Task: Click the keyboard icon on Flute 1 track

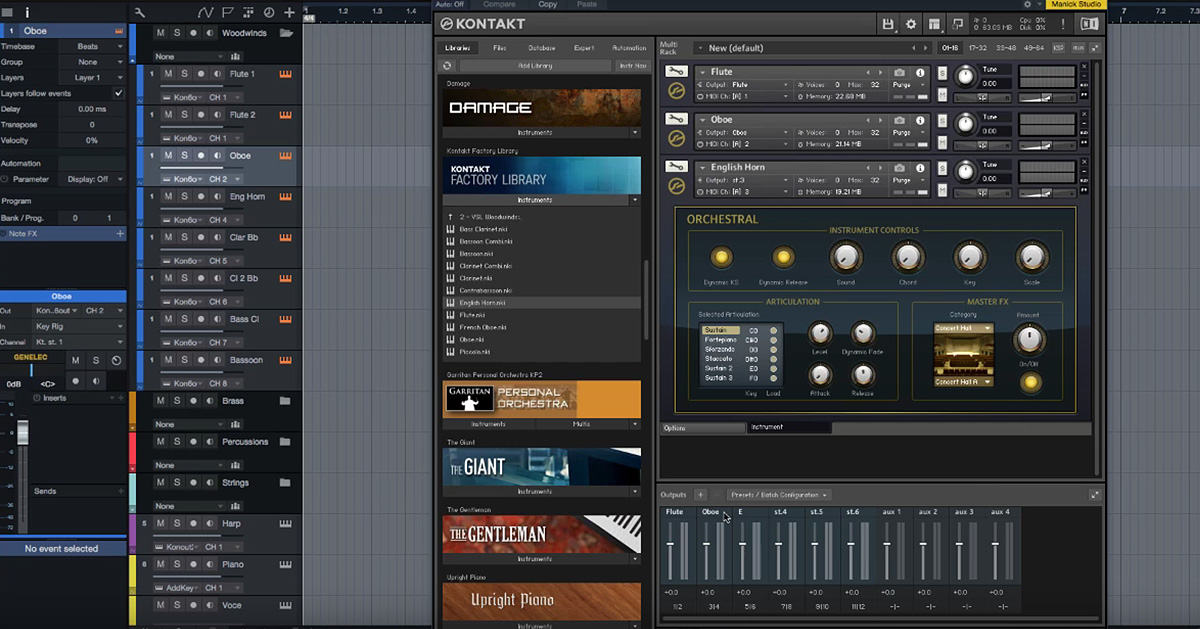Action: 285,74
